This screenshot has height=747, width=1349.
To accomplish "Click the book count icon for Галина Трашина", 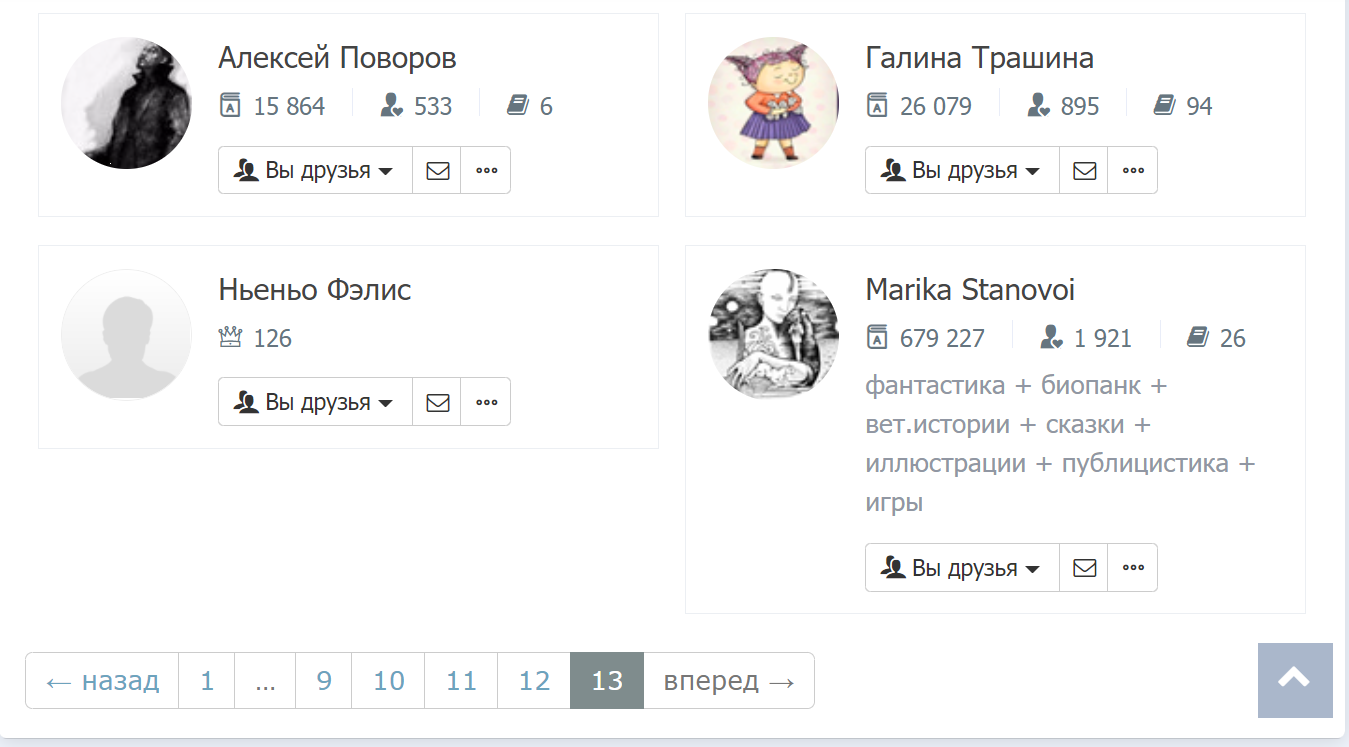I will [x=1164, y=106].
